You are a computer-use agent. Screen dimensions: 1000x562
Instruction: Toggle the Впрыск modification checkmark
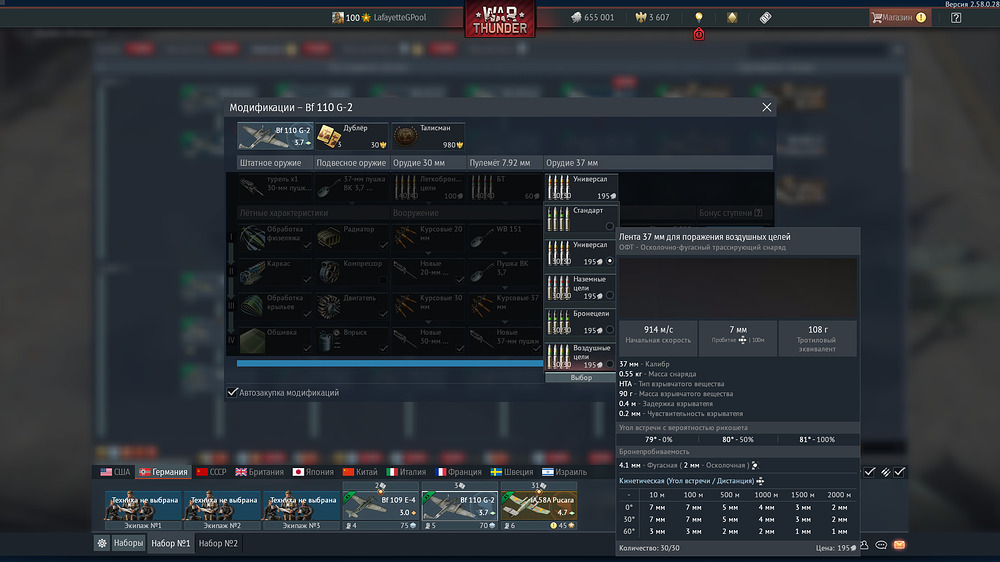[383, 348]
